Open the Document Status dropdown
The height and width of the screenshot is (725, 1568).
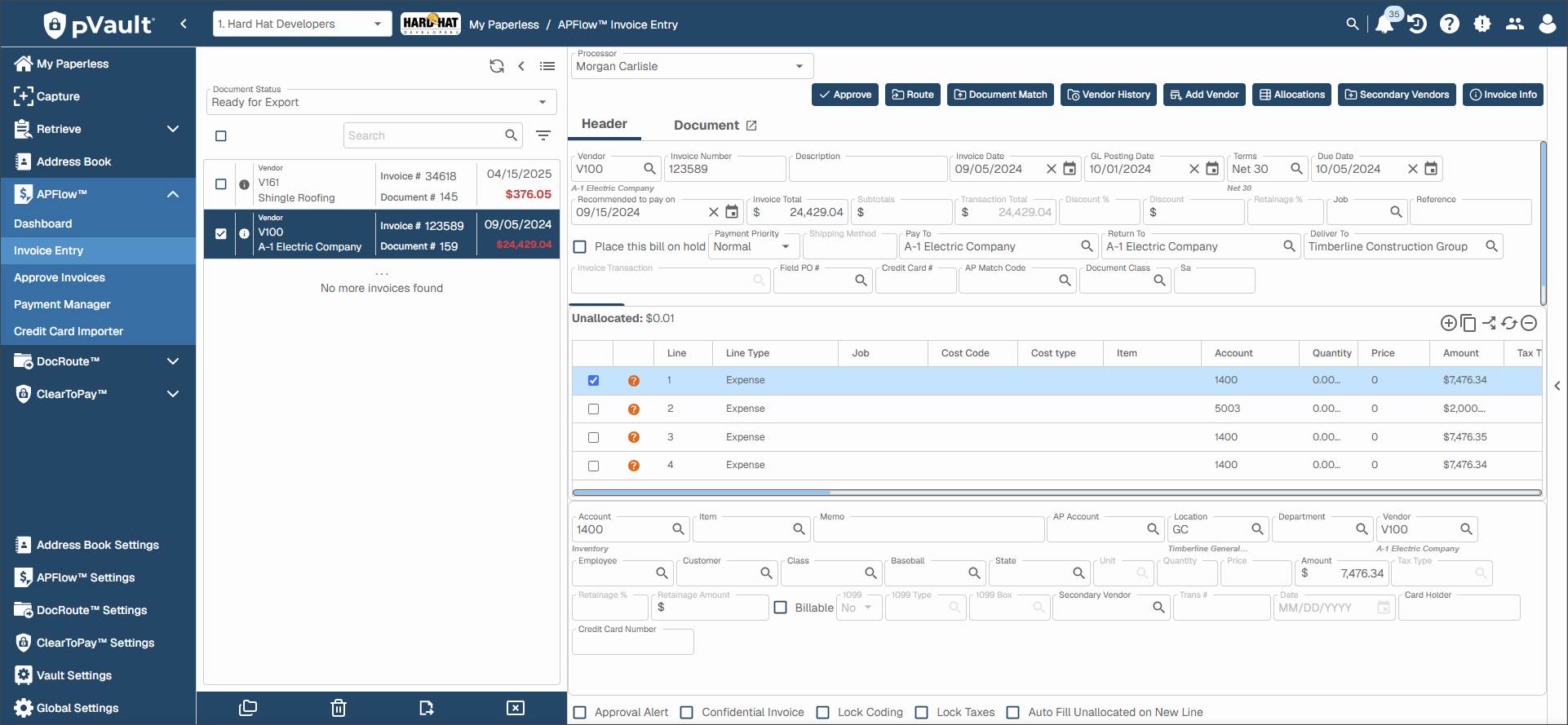coord(381,102)
